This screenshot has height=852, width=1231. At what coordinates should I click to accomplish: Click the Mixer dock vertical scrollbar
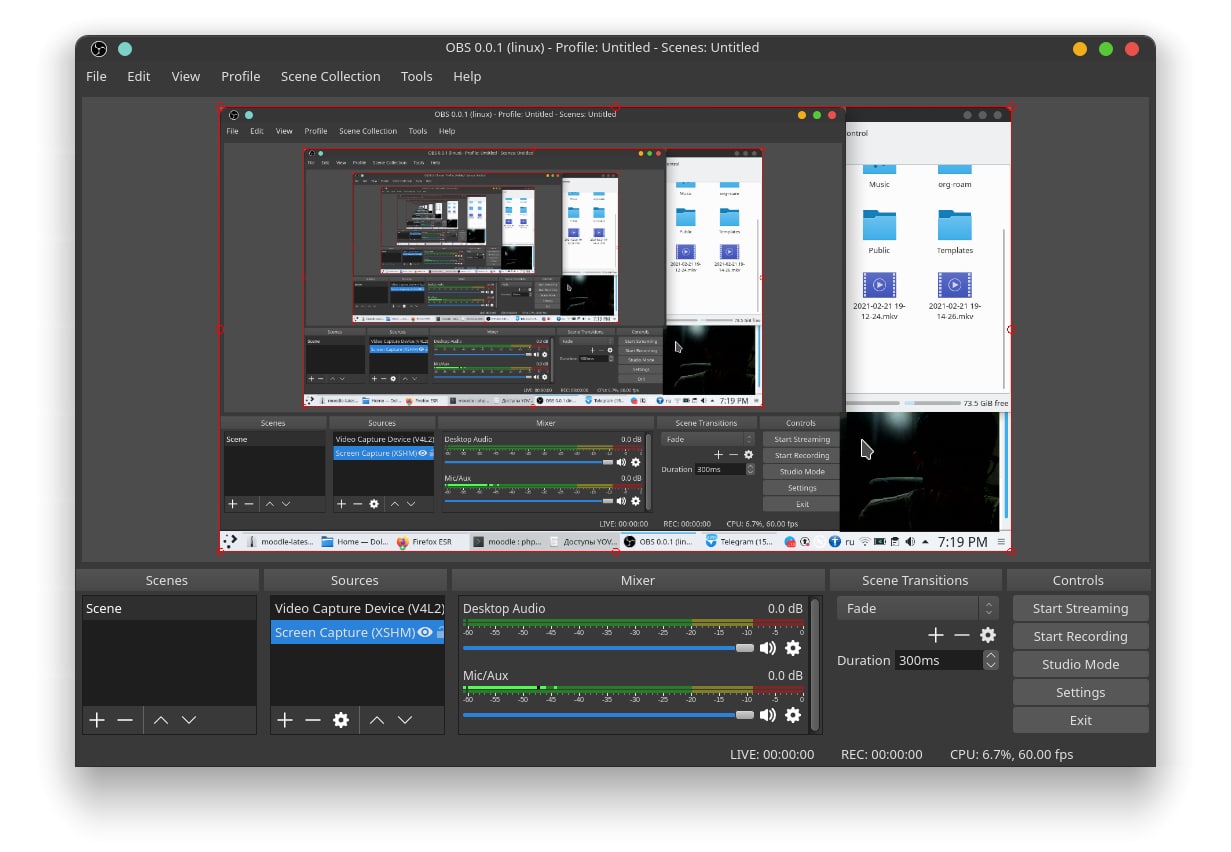[813, 664]
